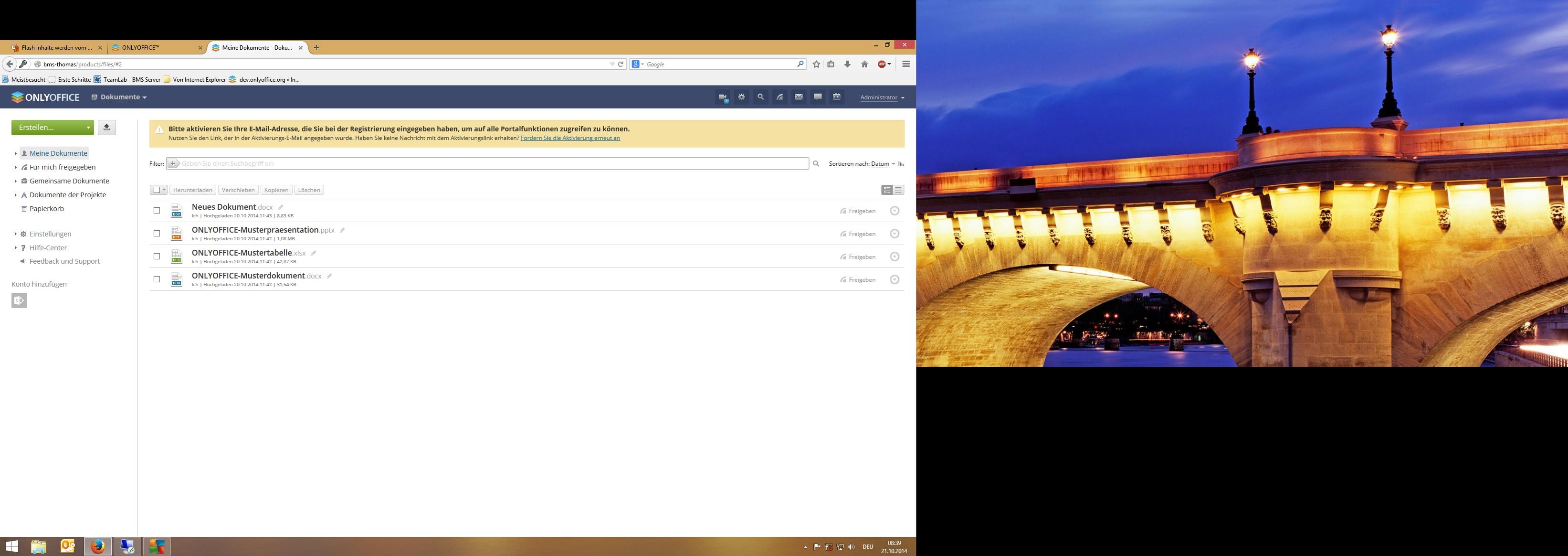Tick the ONLYOFFICE-Musterpraesentation.pptx checkbox
The width and height of the screenshot is (1568, 556).
(157, 233)
